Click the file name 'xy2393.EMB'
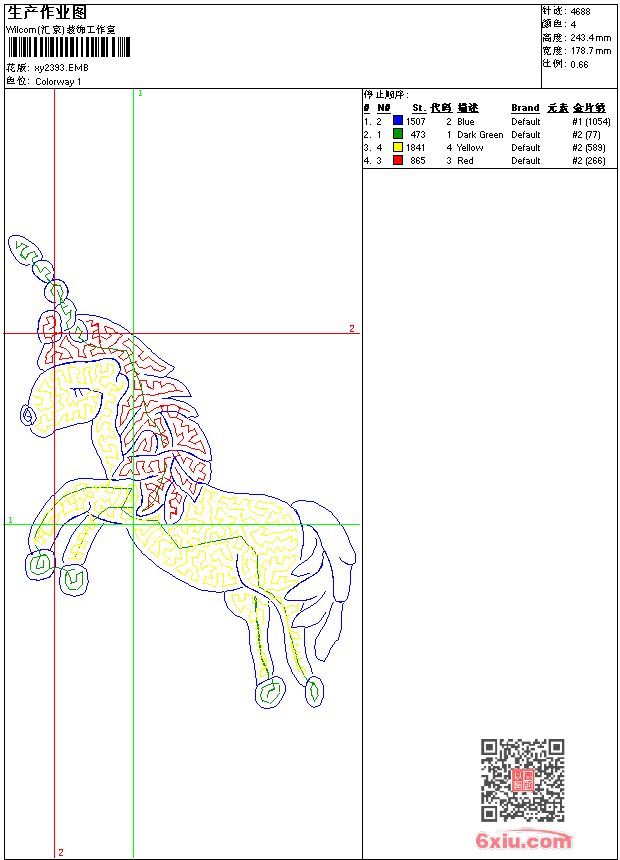 [61, 68]
